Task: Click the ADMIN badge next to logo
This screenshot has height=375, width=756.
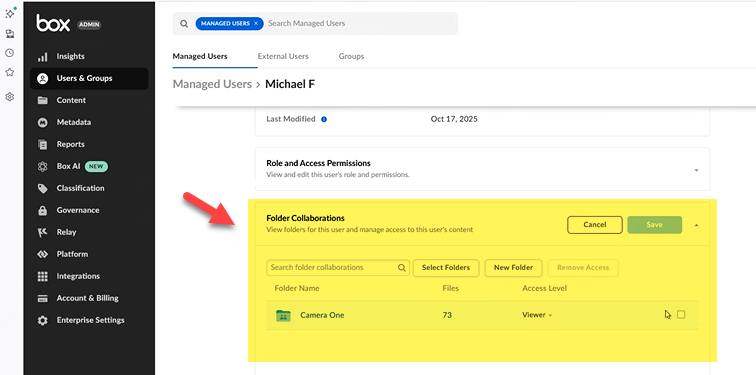Action: [89, 25]
